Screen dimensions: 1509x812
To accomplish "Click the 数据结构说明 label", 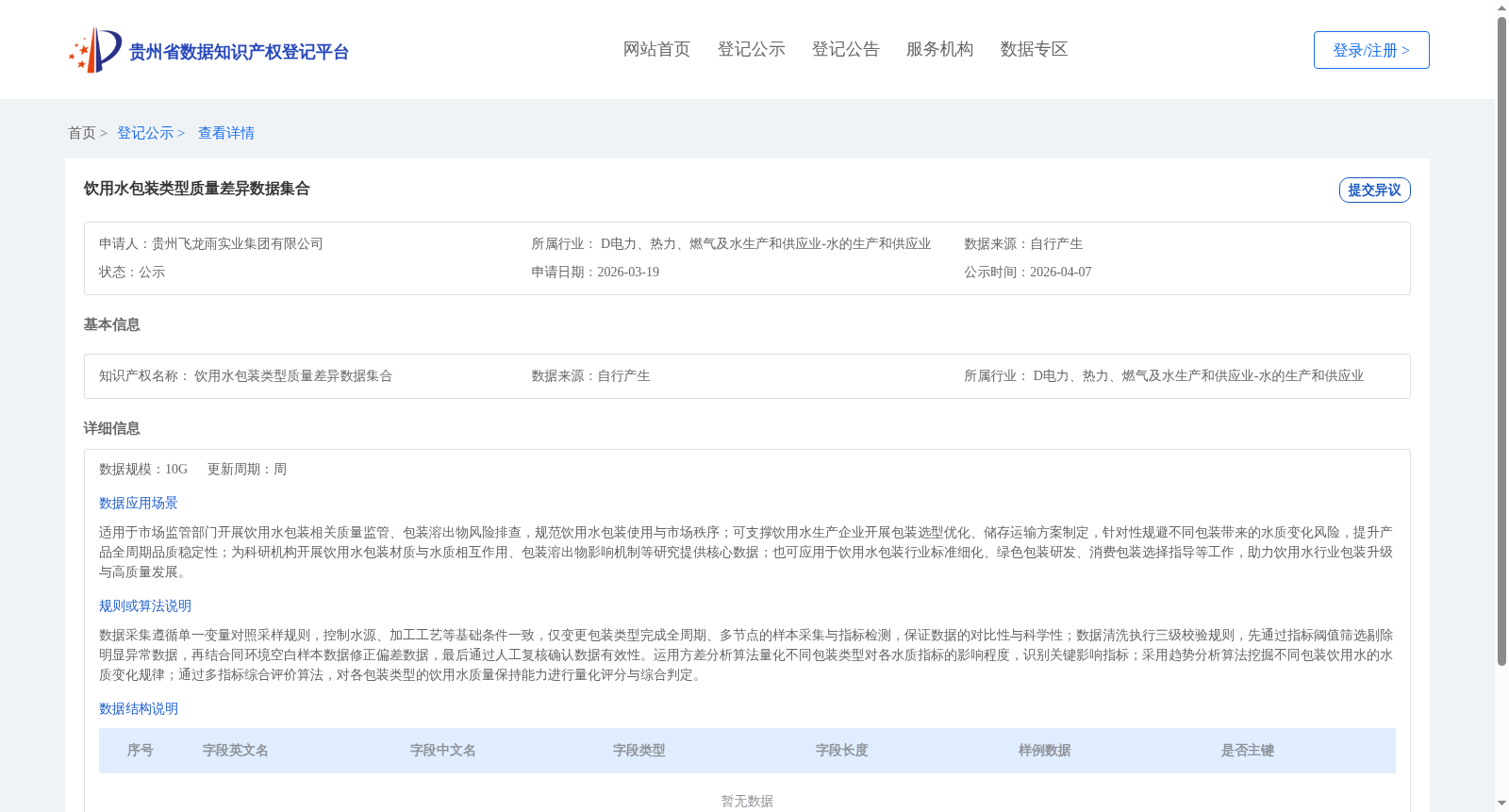I will (139, 708).
